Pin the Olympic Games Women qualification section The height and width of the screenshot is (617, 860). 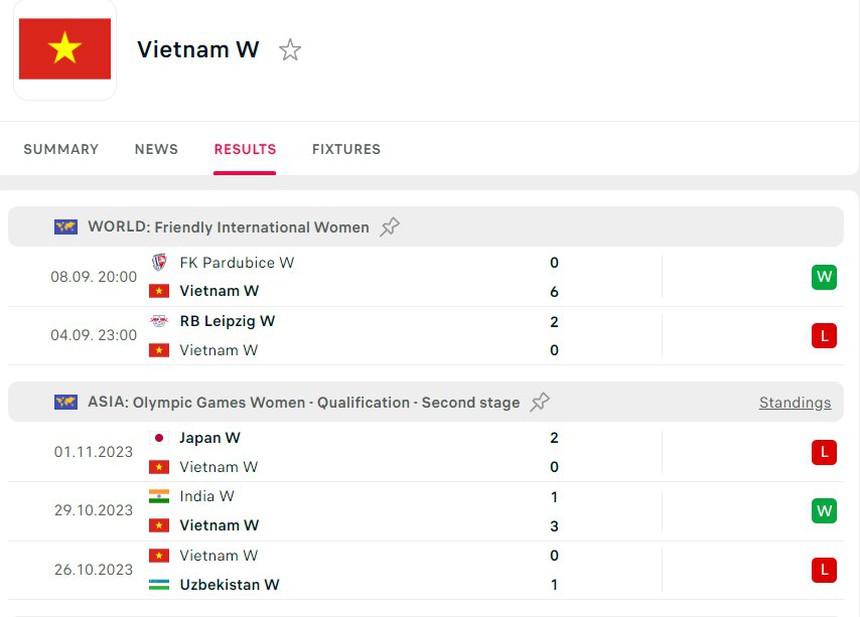point(540,401)
